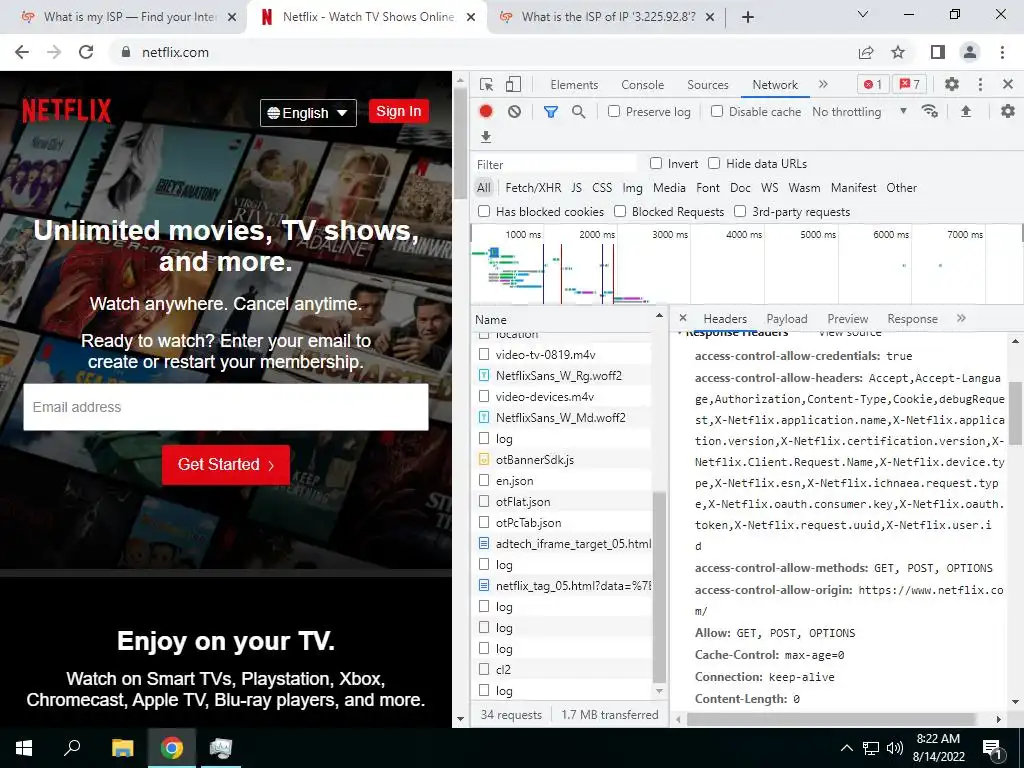The image size is (1024, 768).
Task: Expand more request detail tabs chevron
Action: (x=961, y=318)
